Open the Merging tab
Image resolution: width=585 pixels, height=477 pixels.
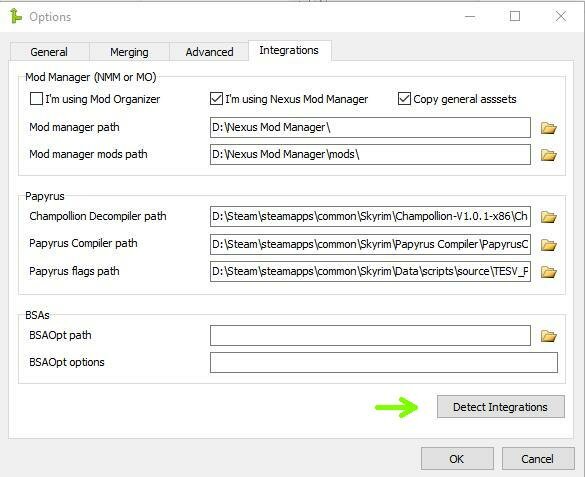point(129,52)
